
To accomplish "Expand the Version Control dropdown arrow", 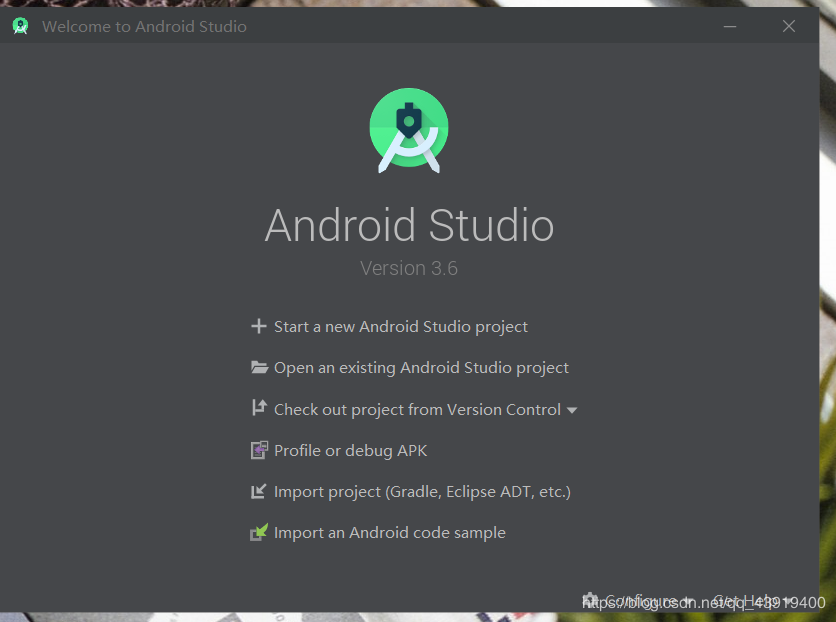I will click(x=571, y=409).
